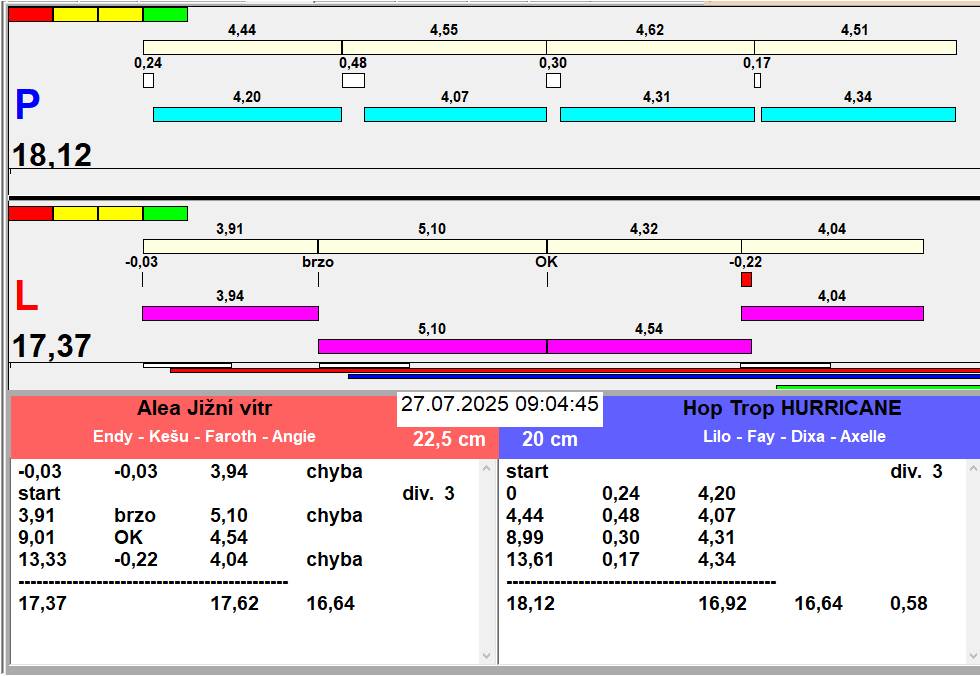
Task: Click the 16,92 value in right results
Action: click(x=722, y=604)
